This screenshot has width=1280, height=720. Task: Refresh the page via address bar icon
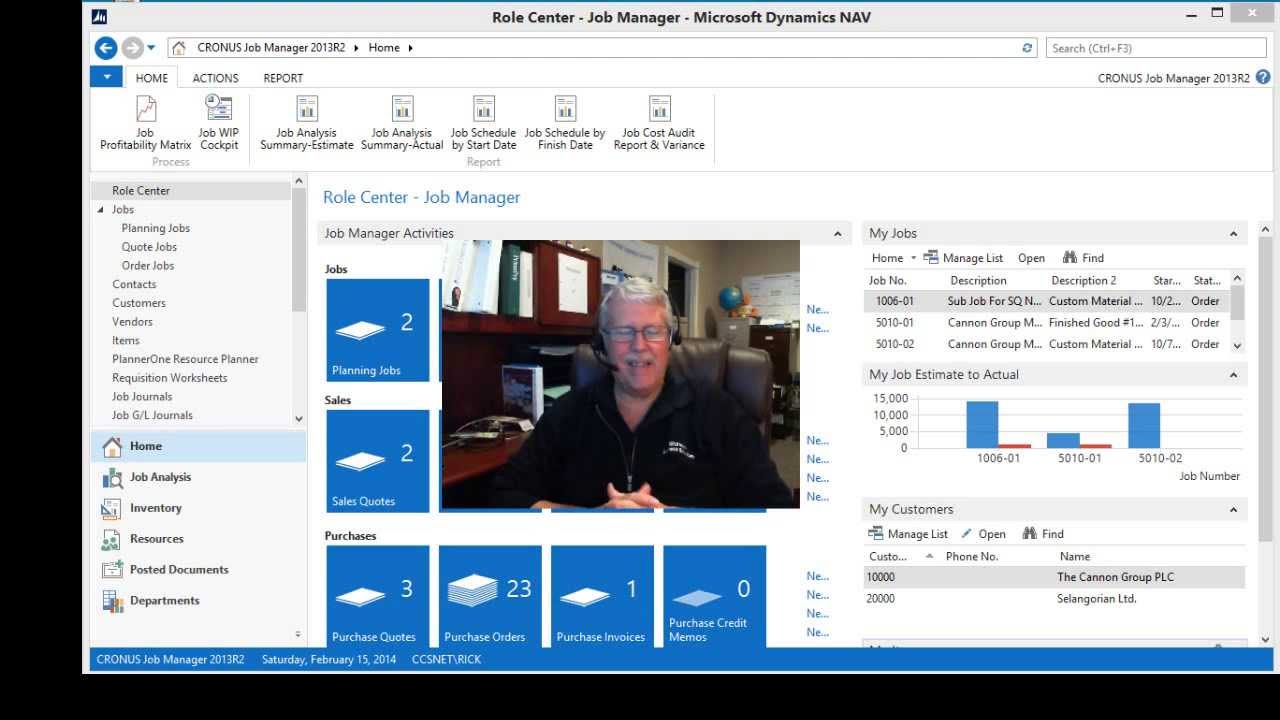click(x=1027, y=48)
